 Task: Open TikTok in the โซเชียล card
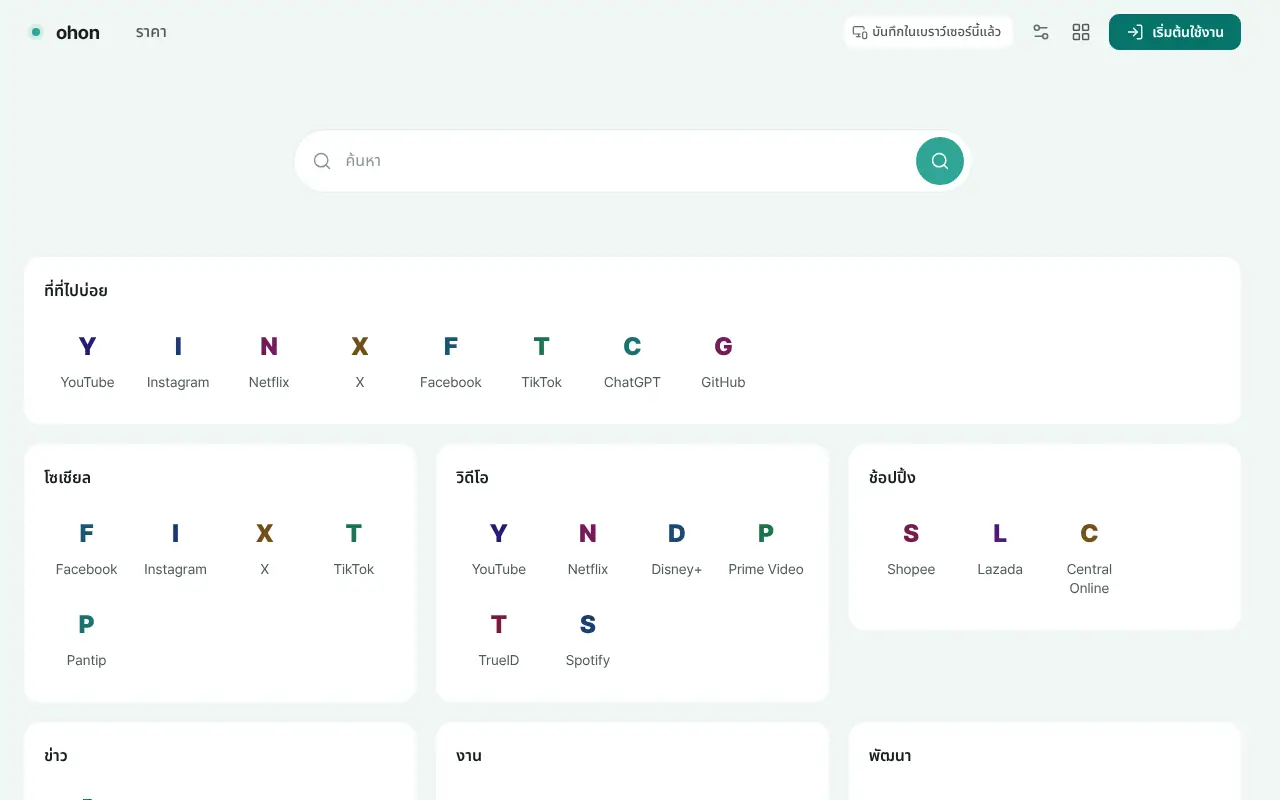[x=354, y=548]
